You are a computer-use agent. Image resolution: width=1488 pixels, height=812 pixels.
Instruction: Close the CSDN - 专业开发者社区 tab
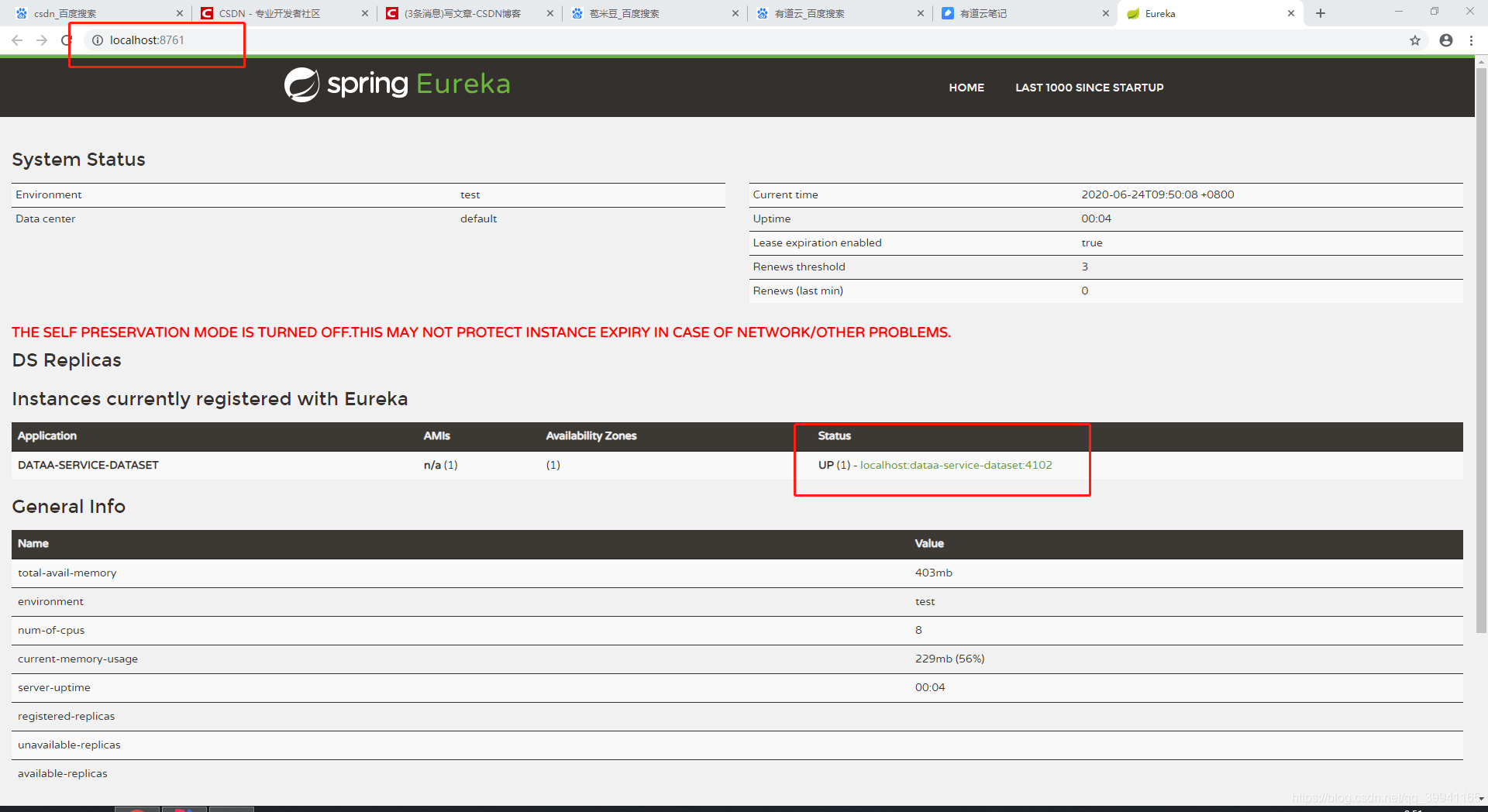click(365, 13)
